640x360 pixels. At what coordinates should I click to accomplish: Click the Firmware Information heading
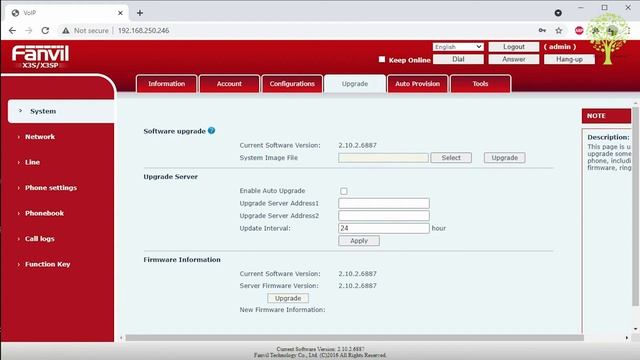coord(182,260)
